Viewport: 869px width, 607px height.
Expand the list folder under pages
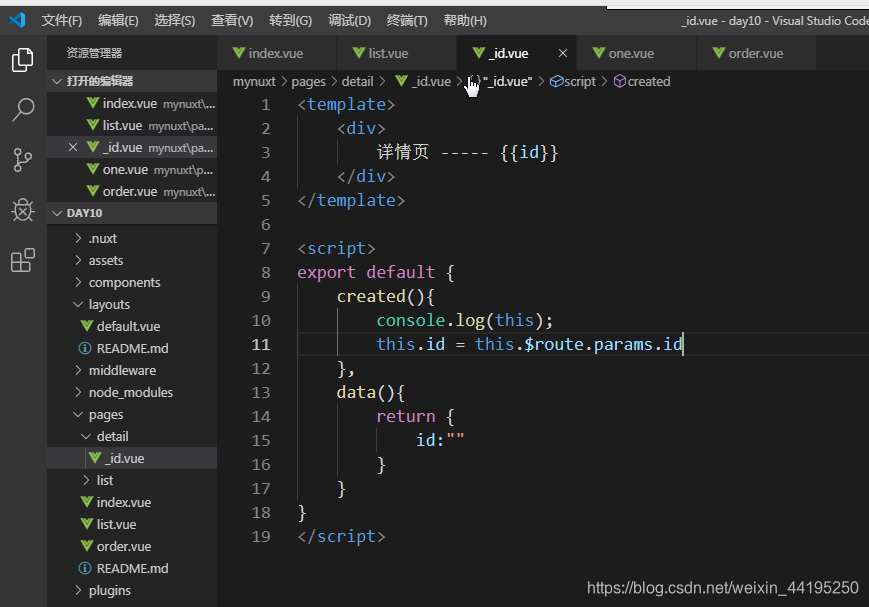pos(132,480)
